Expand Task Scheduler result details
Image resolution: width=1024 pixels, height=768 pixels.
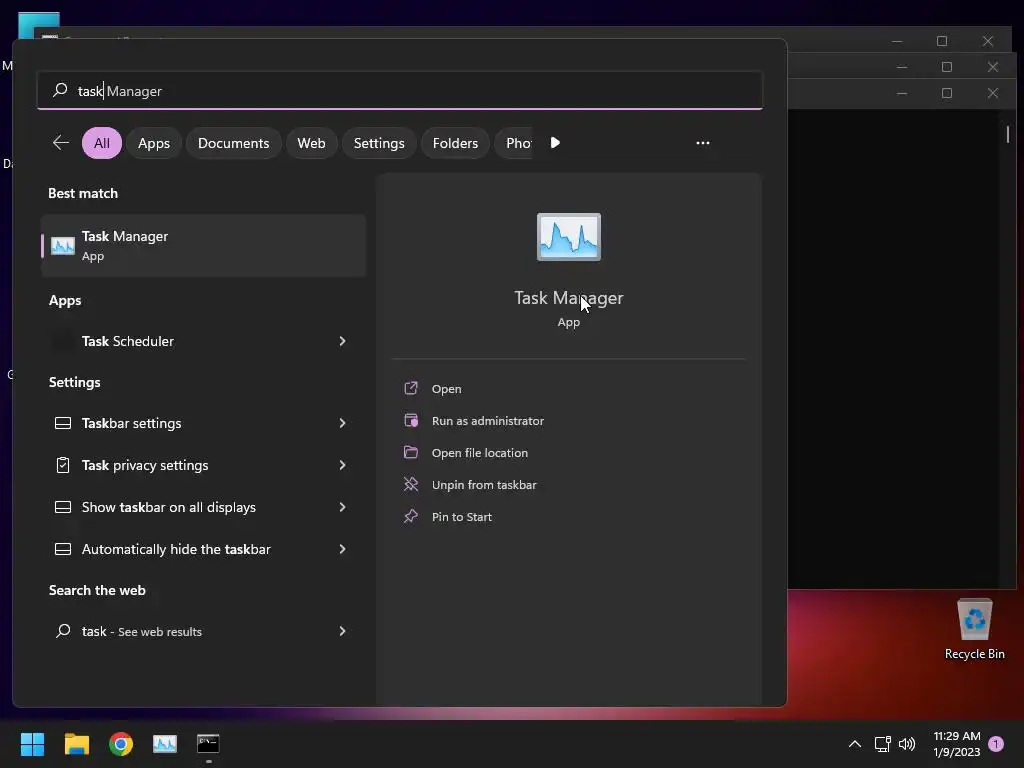pyautogui.click(x=342, y=341)
